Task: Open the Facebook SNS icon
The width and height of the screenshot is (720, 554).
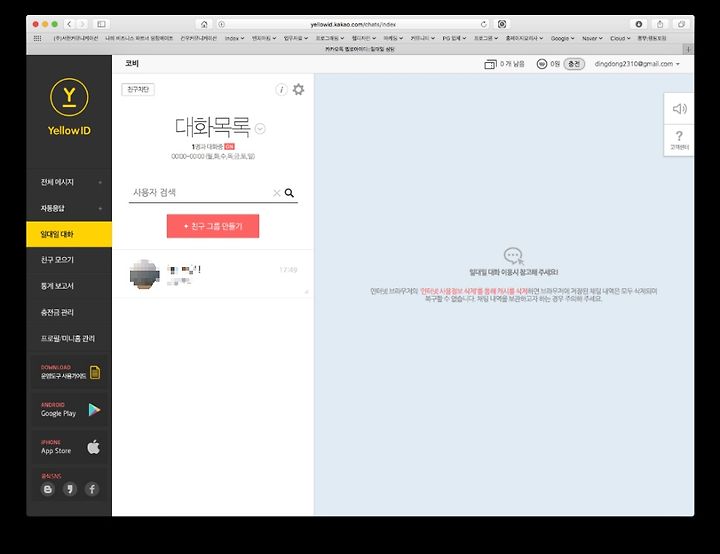Action: pos(92,489)
